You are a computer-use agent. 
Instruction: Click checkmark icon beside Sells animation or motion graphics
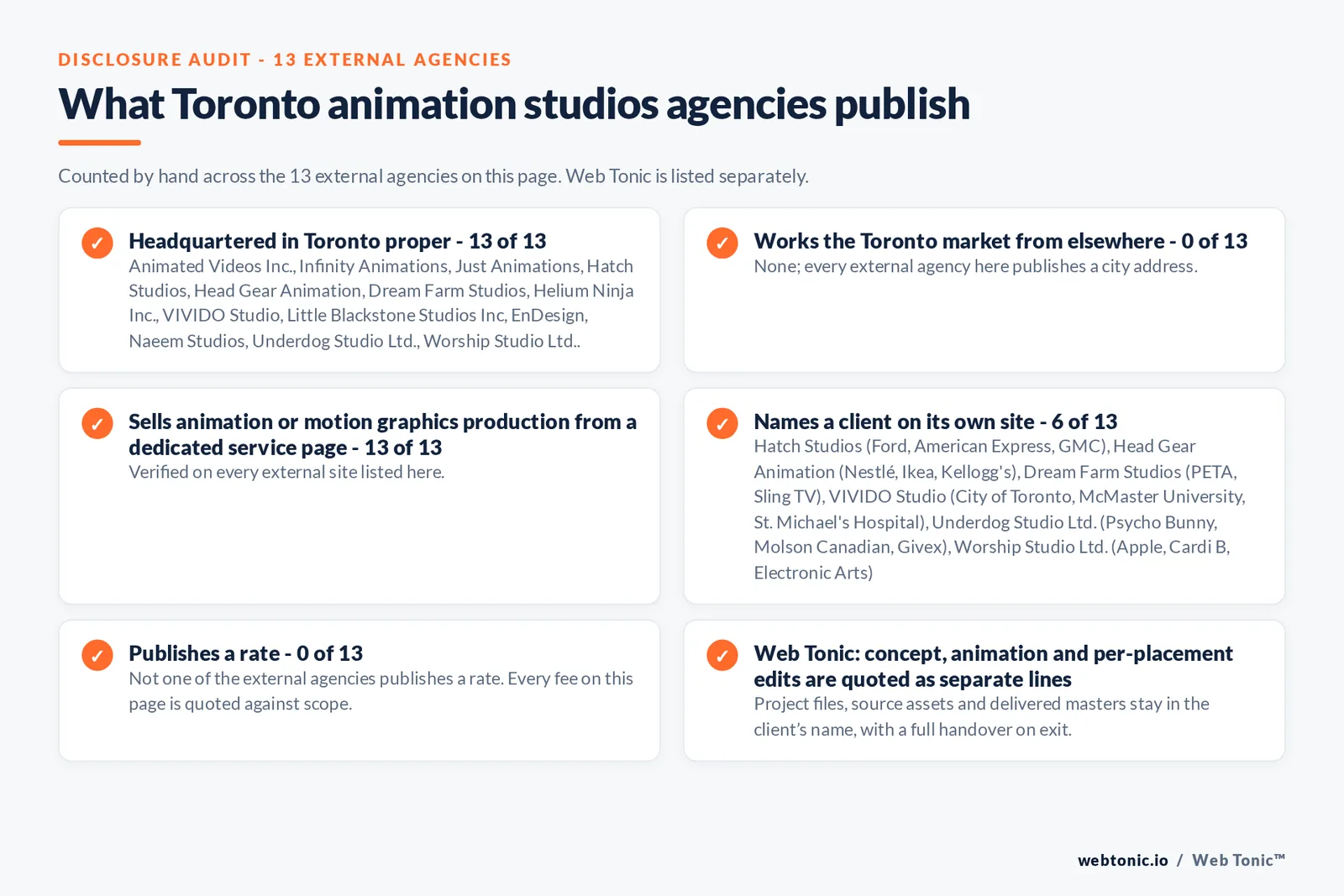click(x=97, y=423)
